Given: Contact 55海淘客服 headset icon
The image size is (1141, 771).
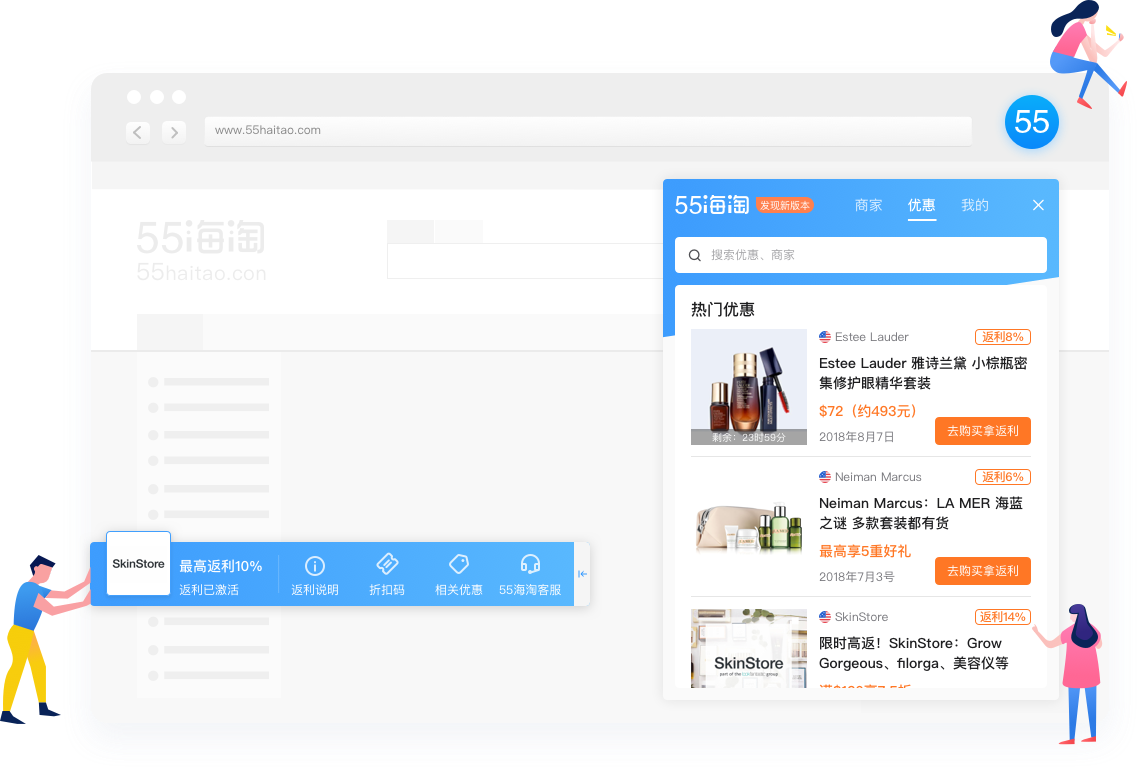Looking at the screenshot, I should (x=530, y=565).
